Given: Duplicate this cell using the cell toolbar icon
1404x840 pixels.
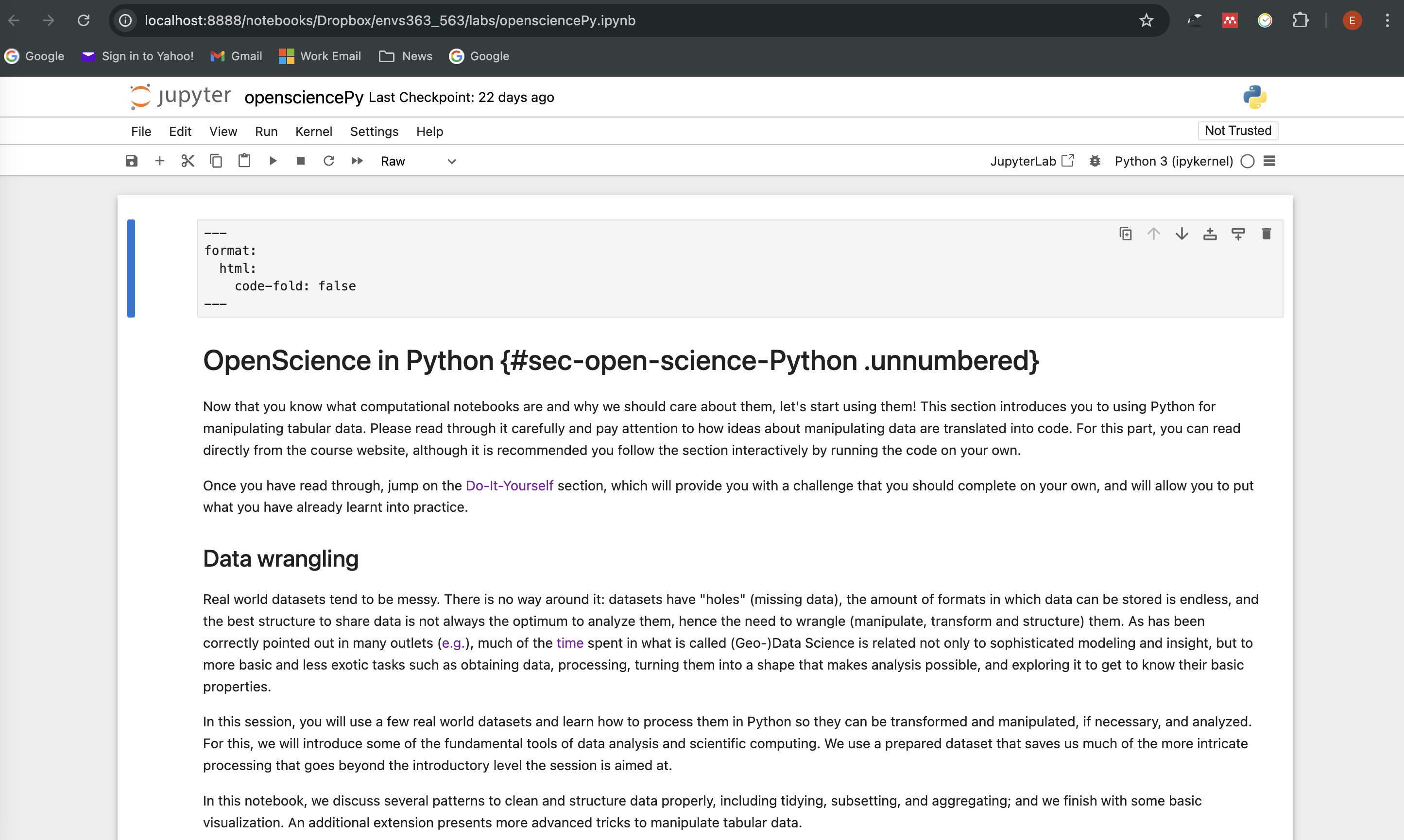Looking at the screenshot, I should (1125, 234).
